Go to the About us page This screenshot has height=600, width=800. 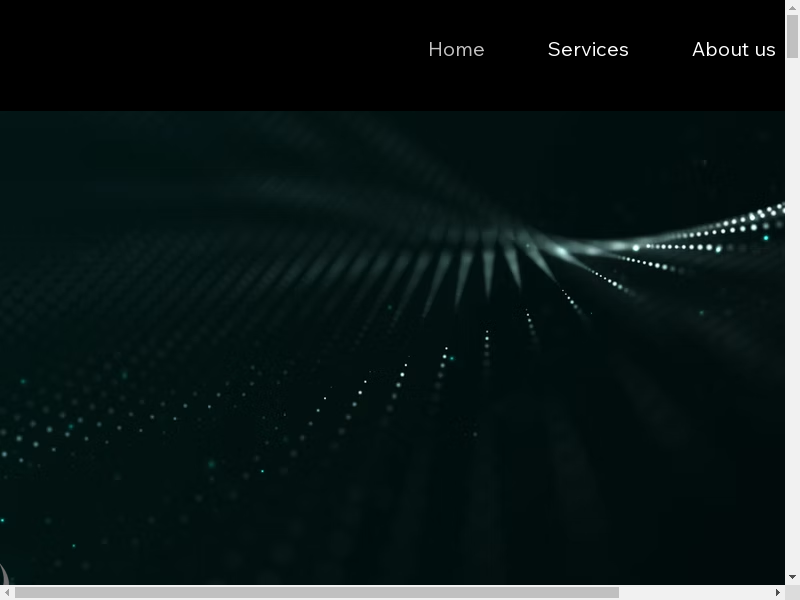pyautogui.click(x=733, y=49)
